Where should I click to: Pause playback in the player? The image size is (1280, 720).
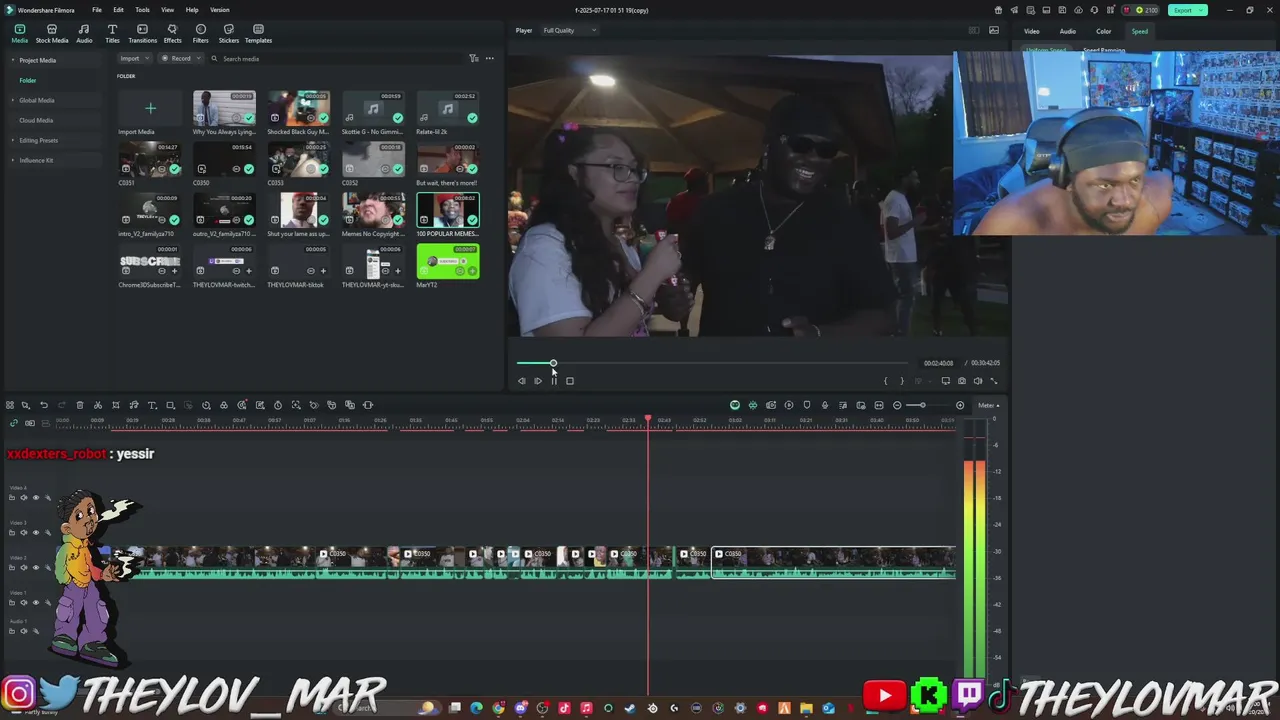(x=554, y=381)
